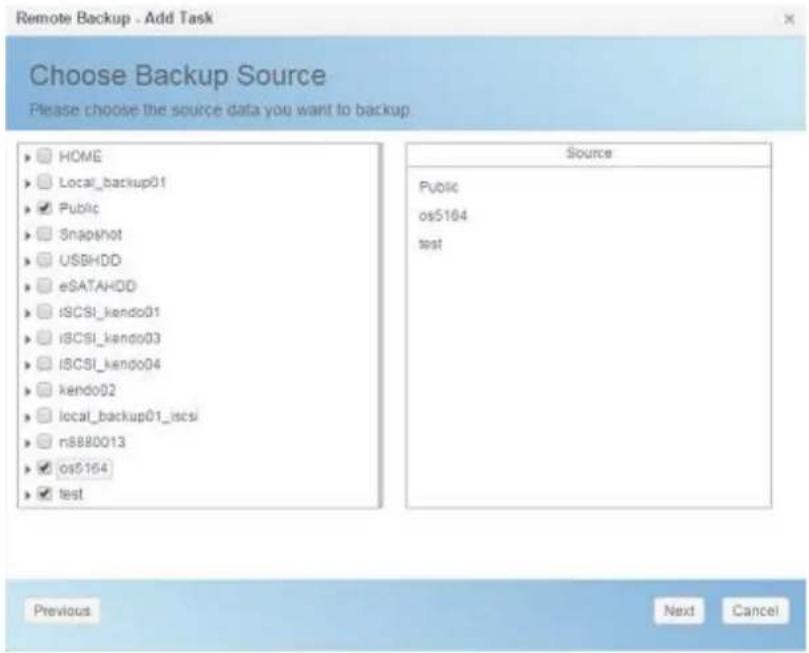Select the os5164 label in folder tree
Screen dimensions: 809x653
(84, 468)
